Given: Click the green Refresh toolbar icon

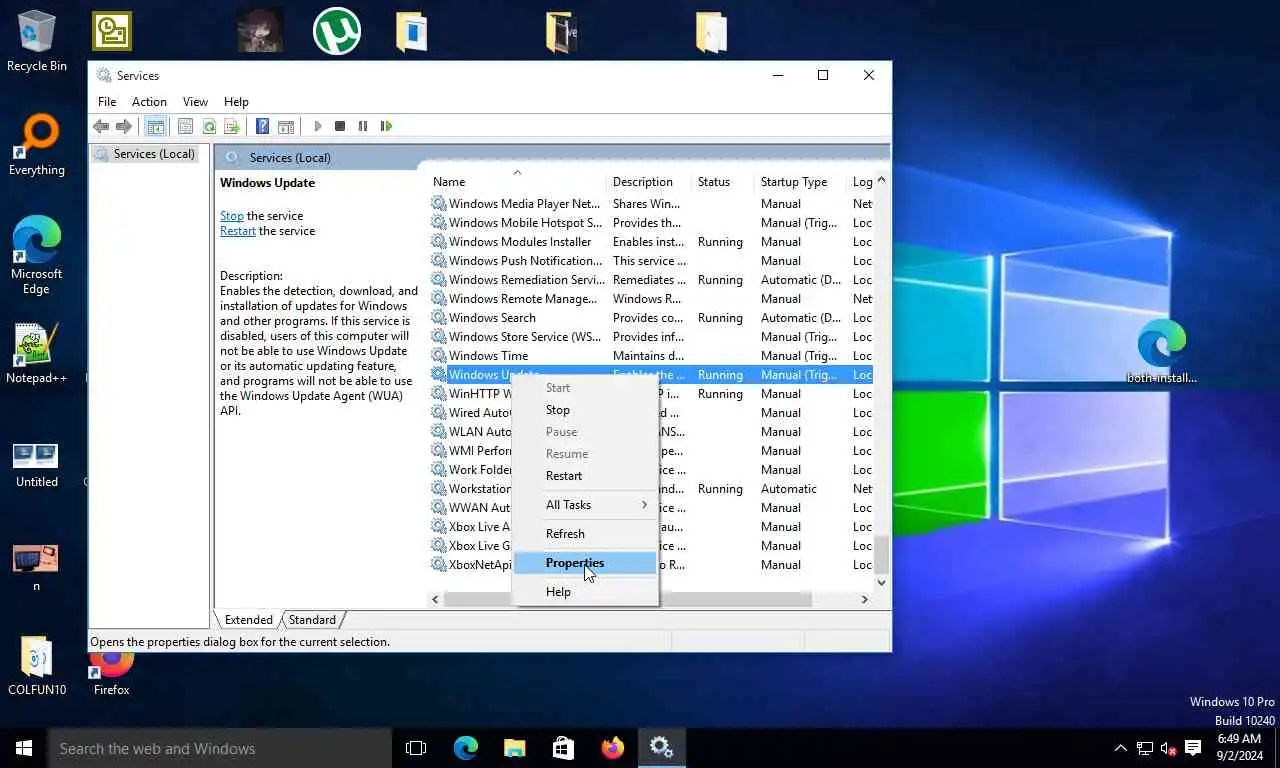Looking at the screenshot, I should click(x=209, y=126).
